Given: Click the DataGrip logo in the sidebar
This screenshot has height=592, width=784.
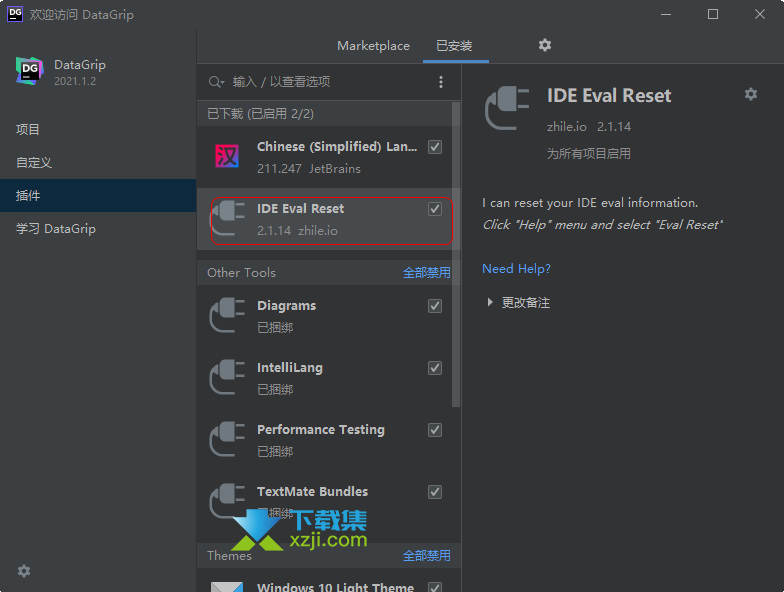Looking at the screenshot, I should tap(30, 71).
